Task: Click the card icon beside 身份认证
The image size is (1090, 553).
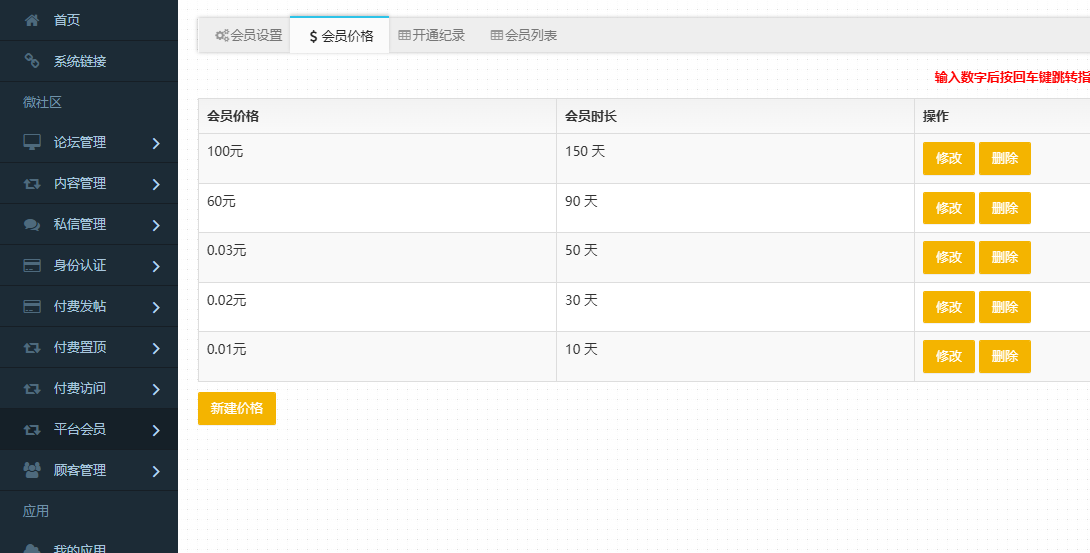Action: [32, 266]
